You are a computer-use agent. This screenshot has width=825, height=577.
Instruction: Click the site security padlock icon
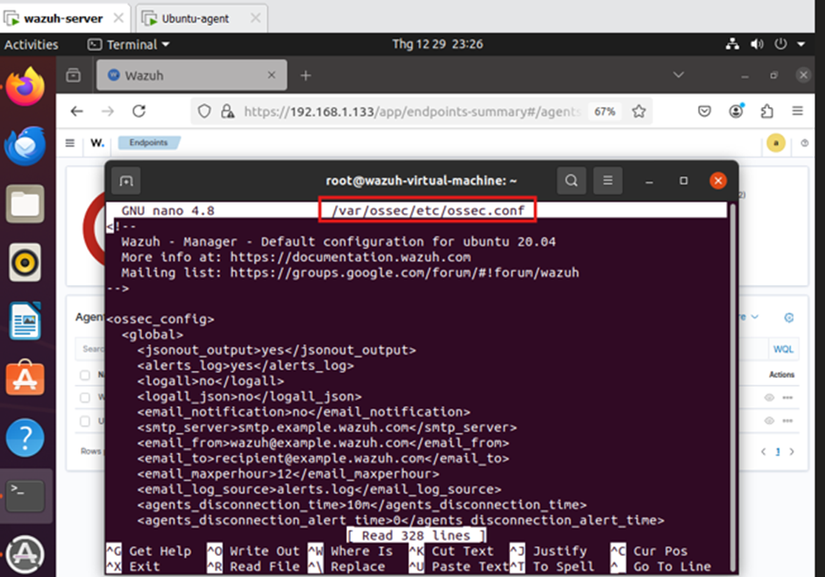[227, 112]
